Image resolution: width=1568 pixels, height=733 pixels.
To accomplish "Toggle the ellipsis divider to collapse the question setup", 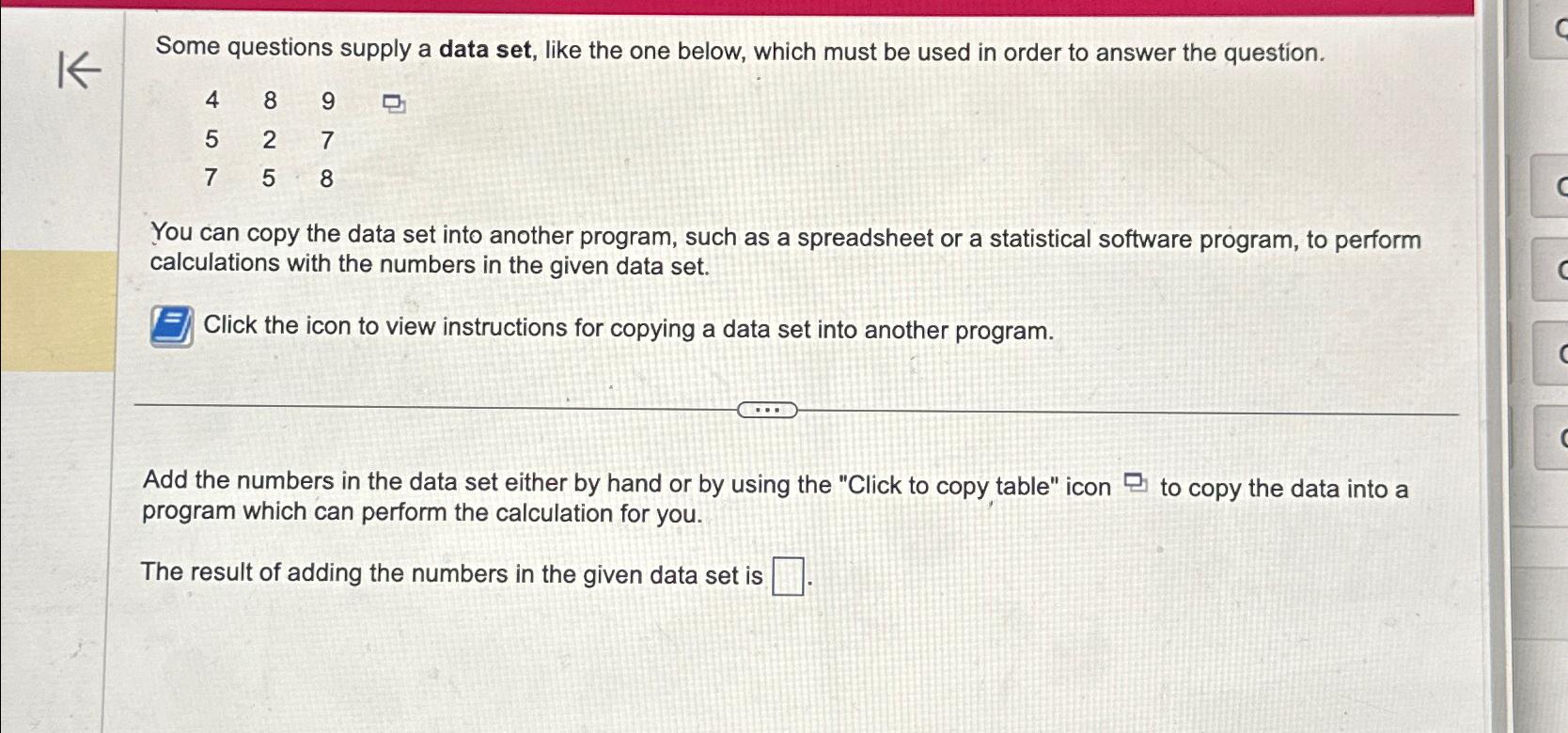I will point(767,410).
